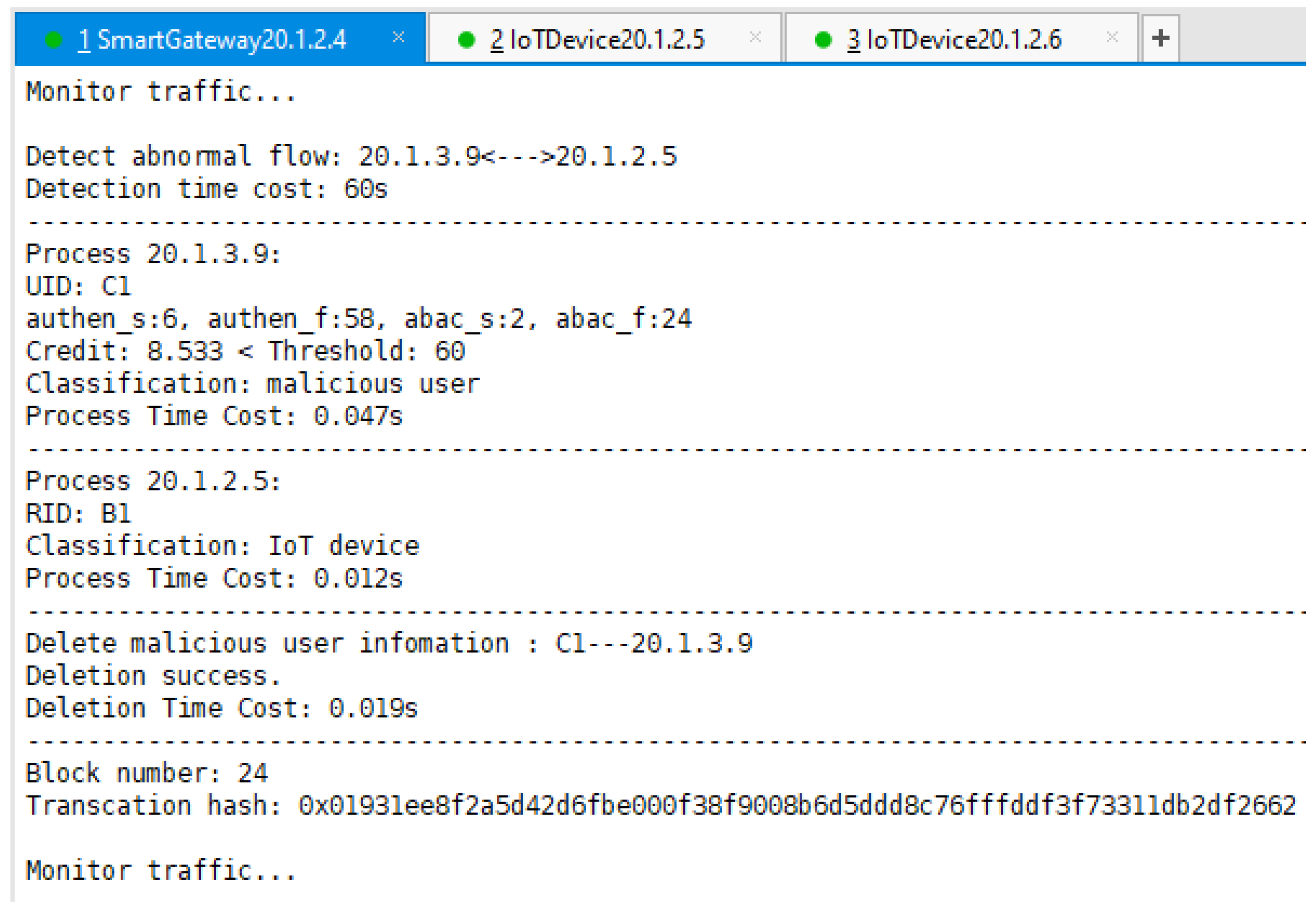Click 'Classification: IoT device' text
The height and width of the screenshot is (910, 1316).
222,546
